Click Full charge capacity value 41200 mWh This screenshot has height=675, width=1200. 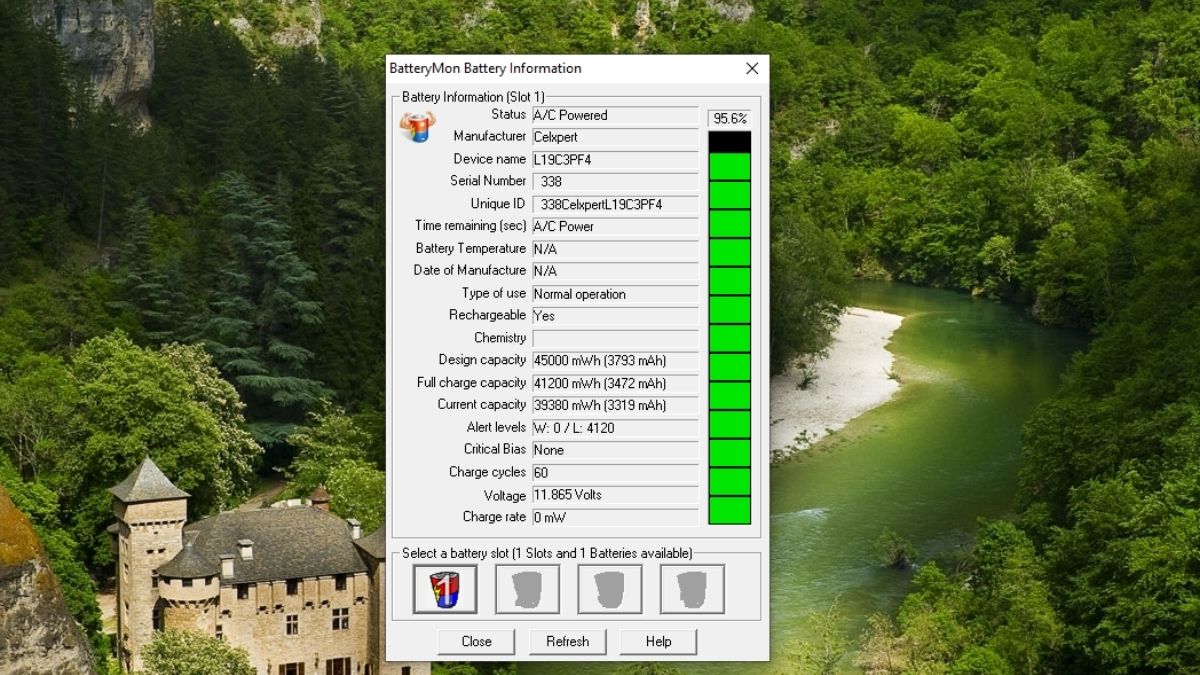coord(615,383)
